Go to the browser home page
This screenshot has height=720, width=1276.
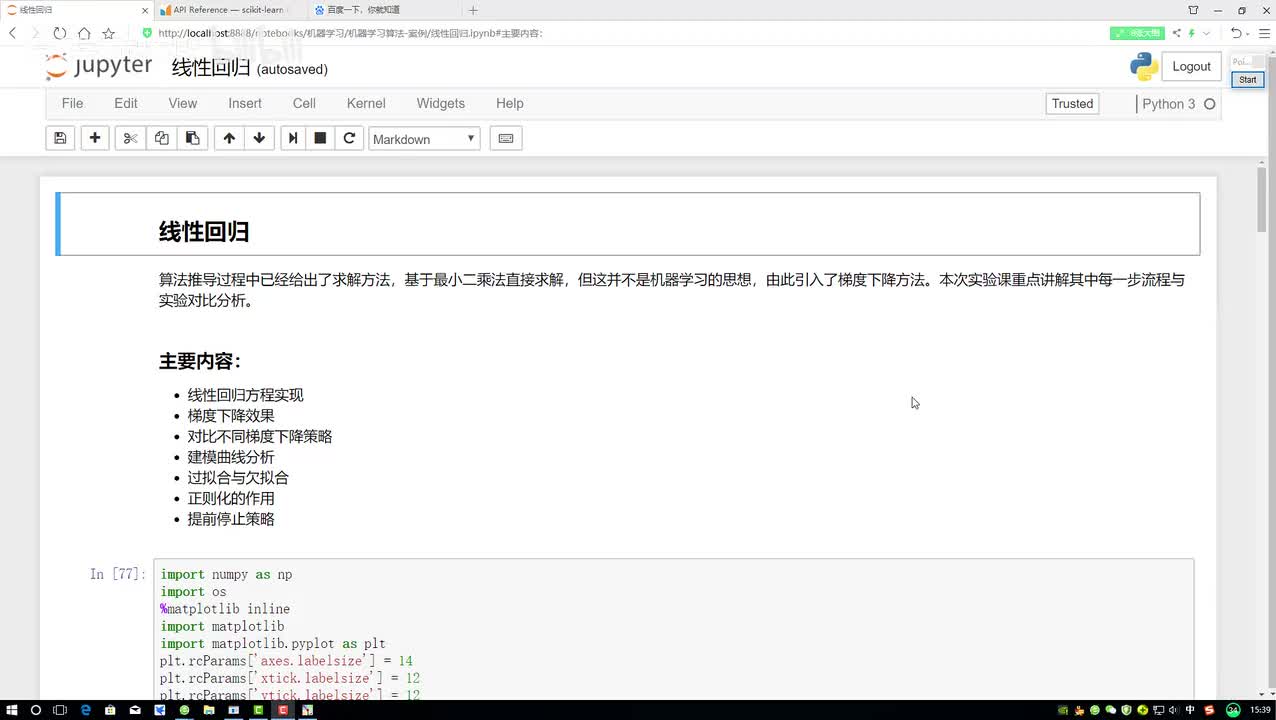(84, 33)
